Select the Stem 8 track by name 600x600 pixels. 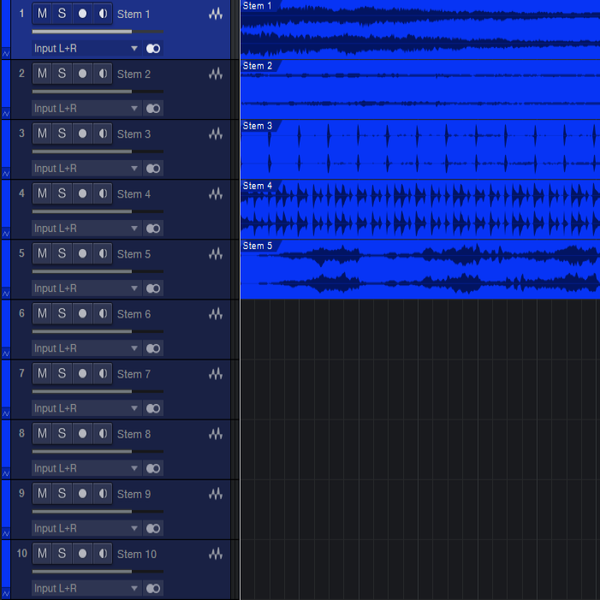coord(134,434)
